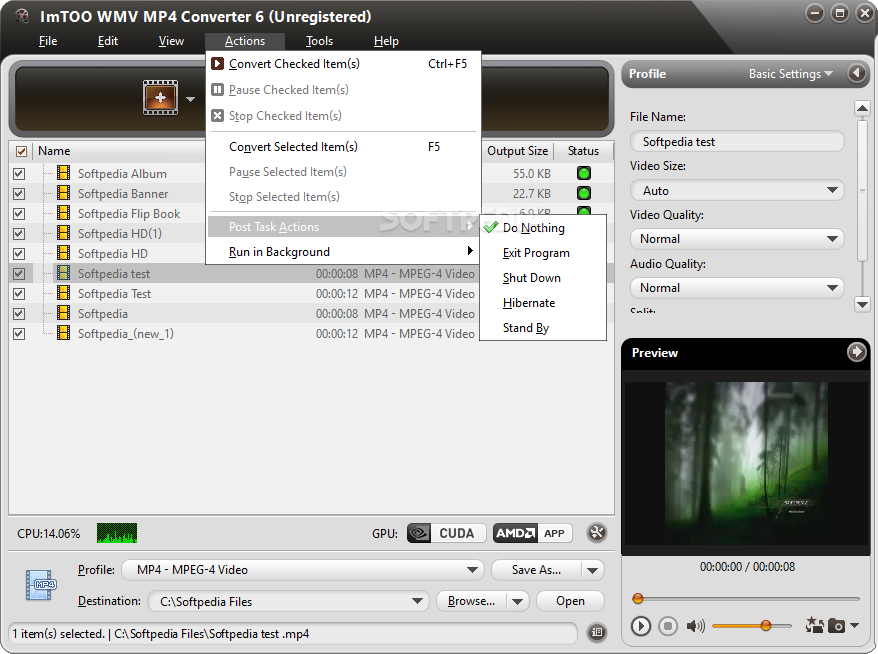Screen dimensions: 878x654
Task: Click the green status light of Softpedia Banner
Action: point(583,193)
